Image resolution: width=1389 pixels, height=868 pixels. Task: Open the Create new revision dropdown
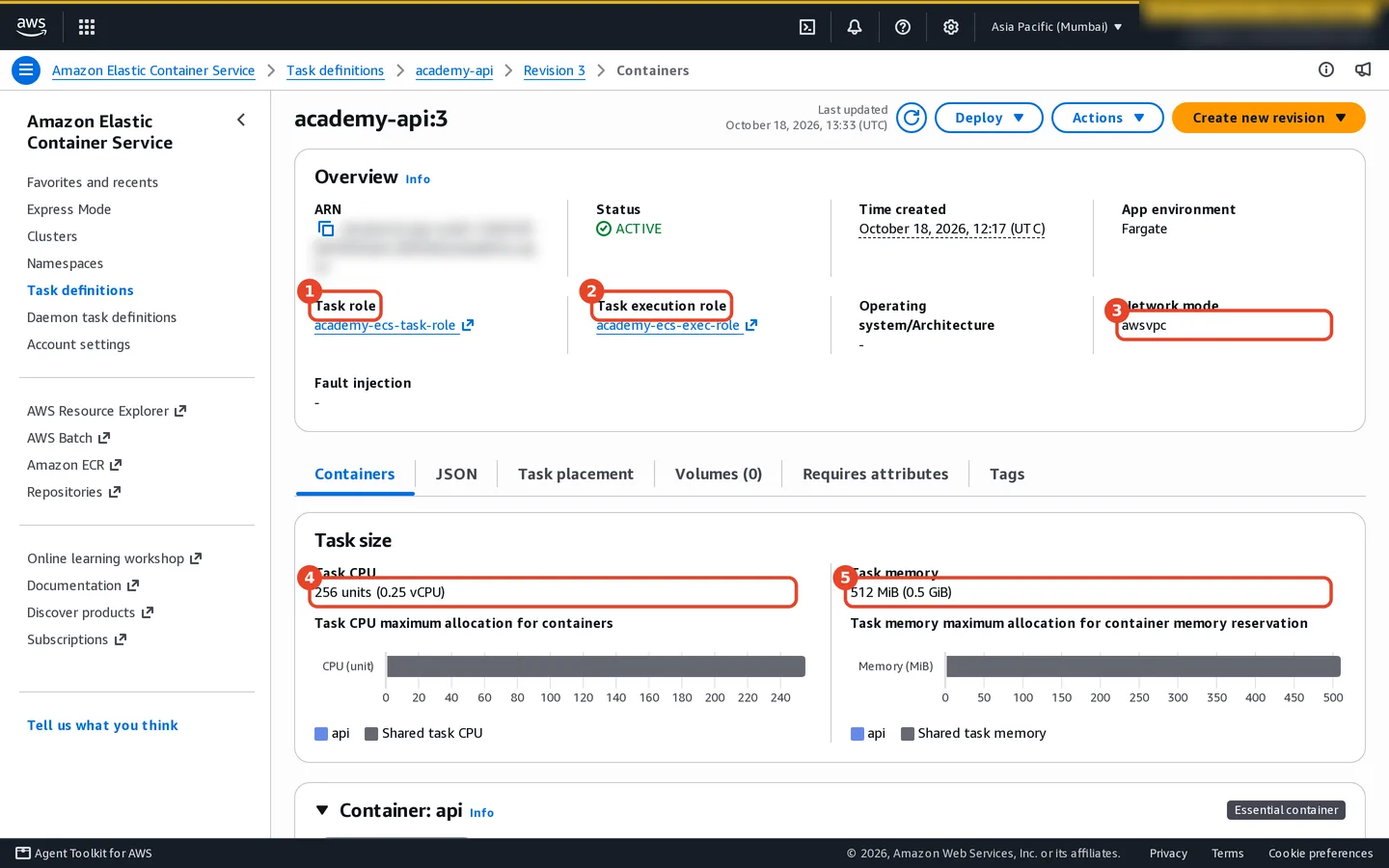(x=1268, y=118)
